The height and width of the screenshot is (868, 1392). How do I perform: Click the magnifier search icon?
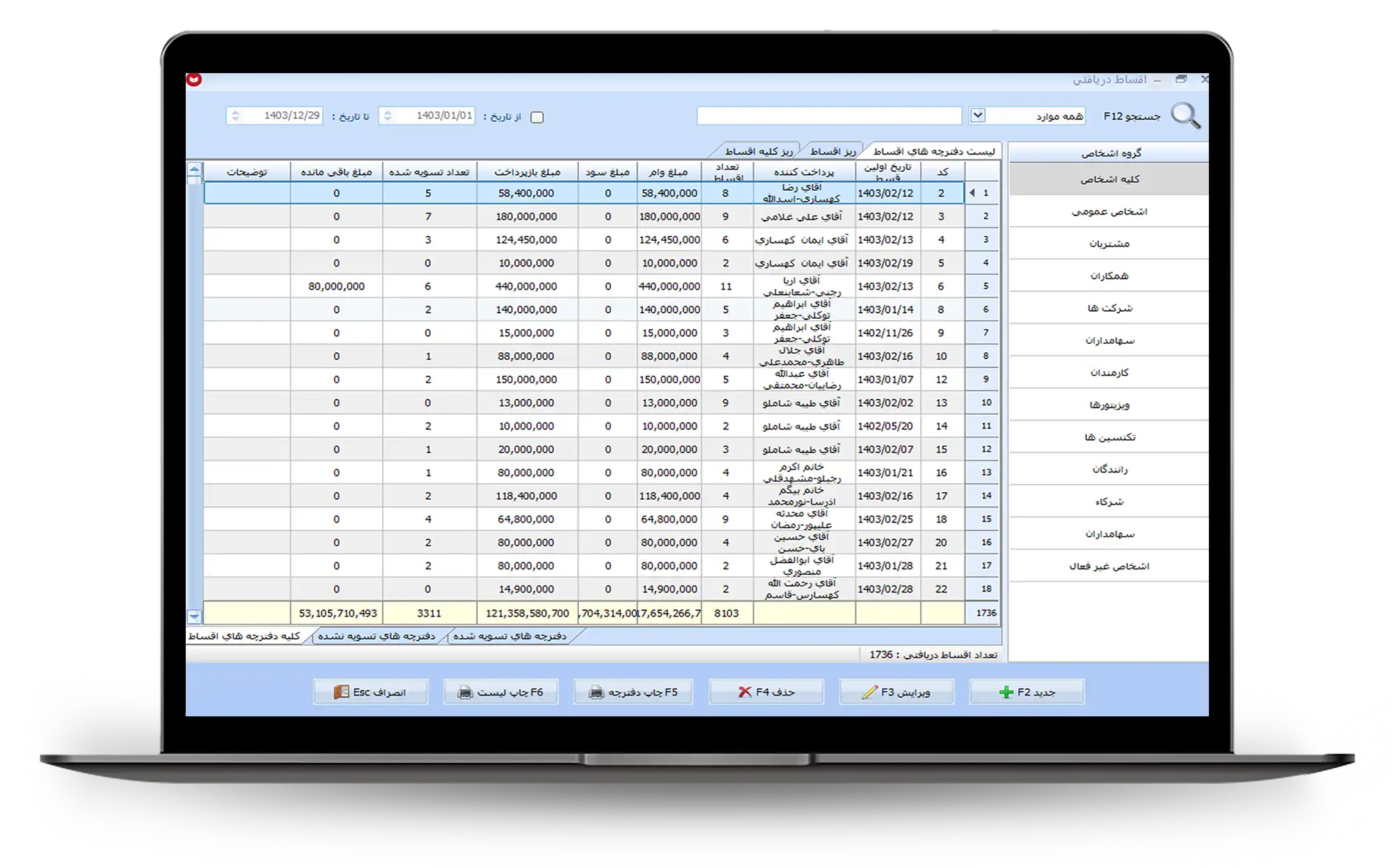pos(1185,116)
